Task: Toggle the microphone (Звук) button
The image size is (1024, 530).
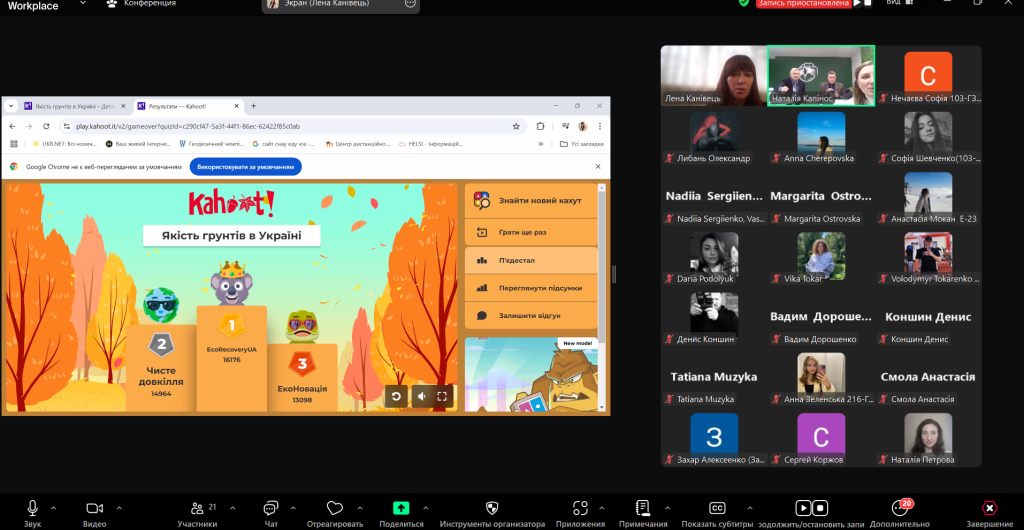Action: coord(33,508)
